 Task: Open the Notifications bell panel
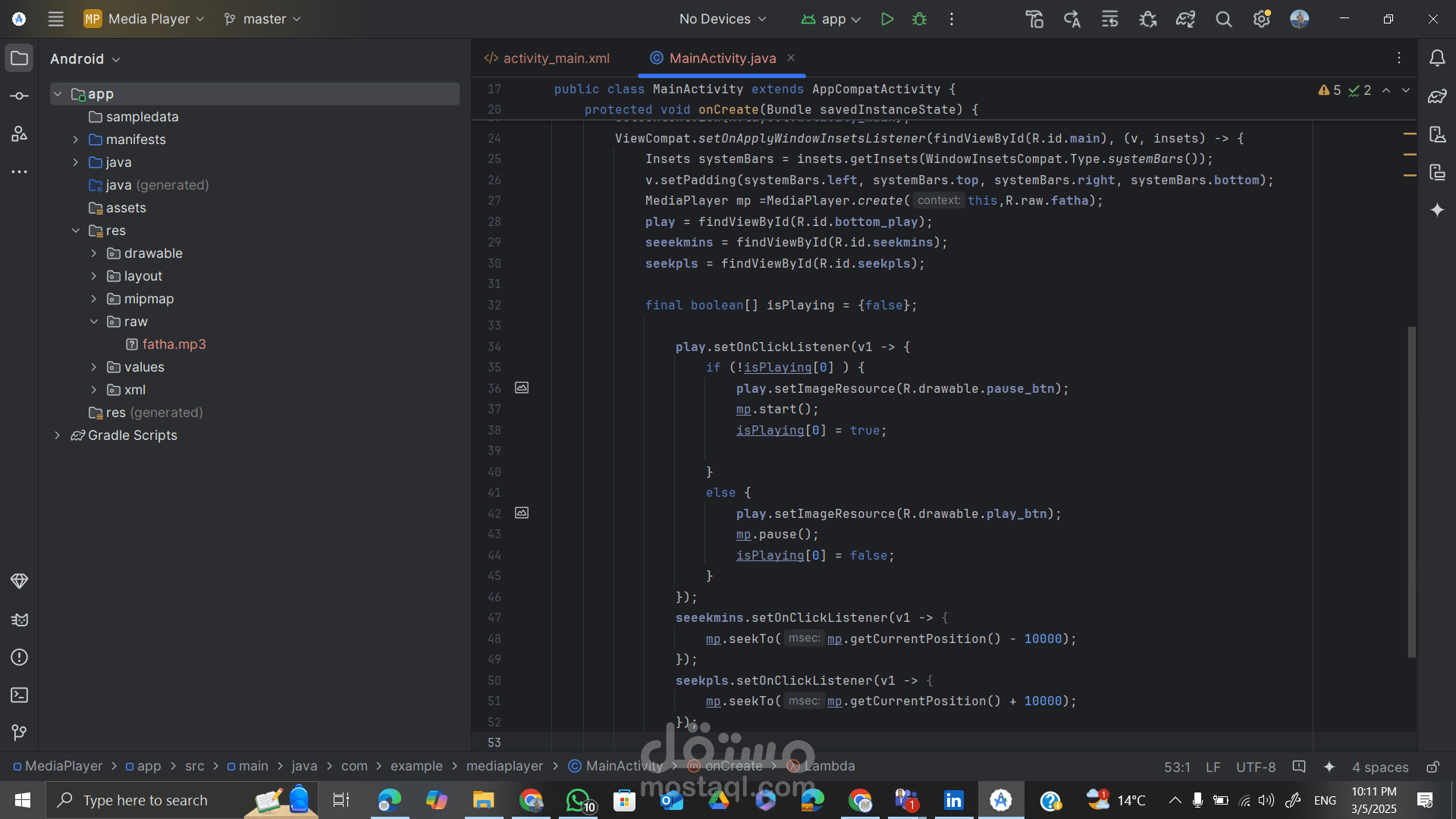pos(1437,58)
